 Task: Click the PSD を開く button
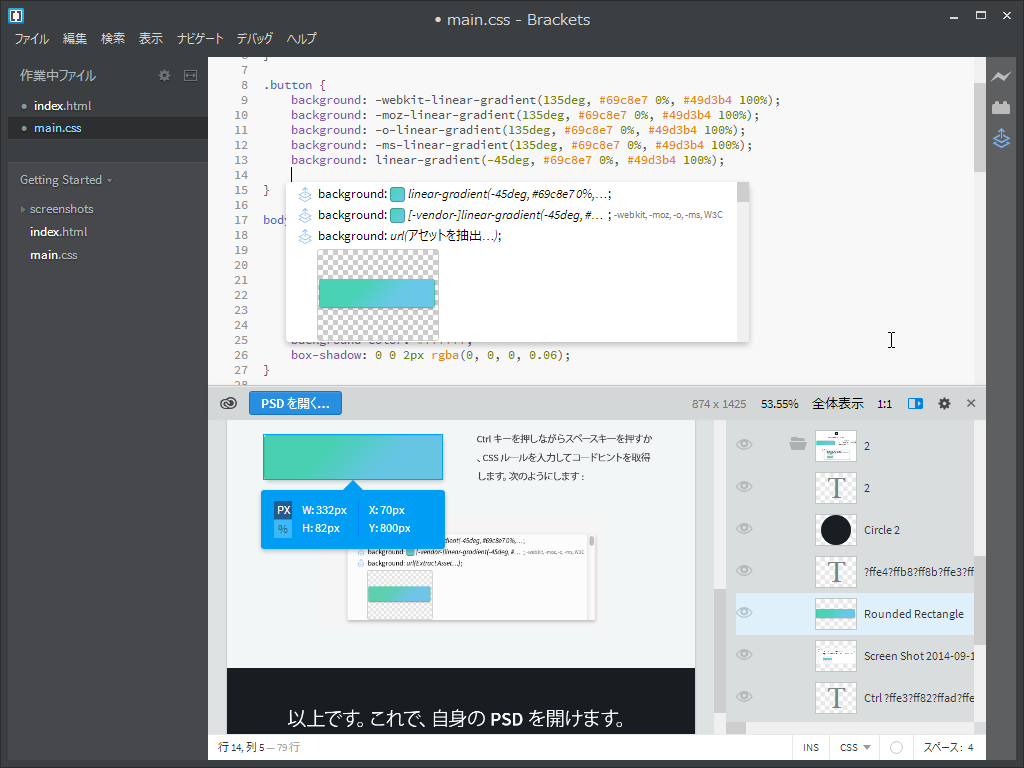294,403
